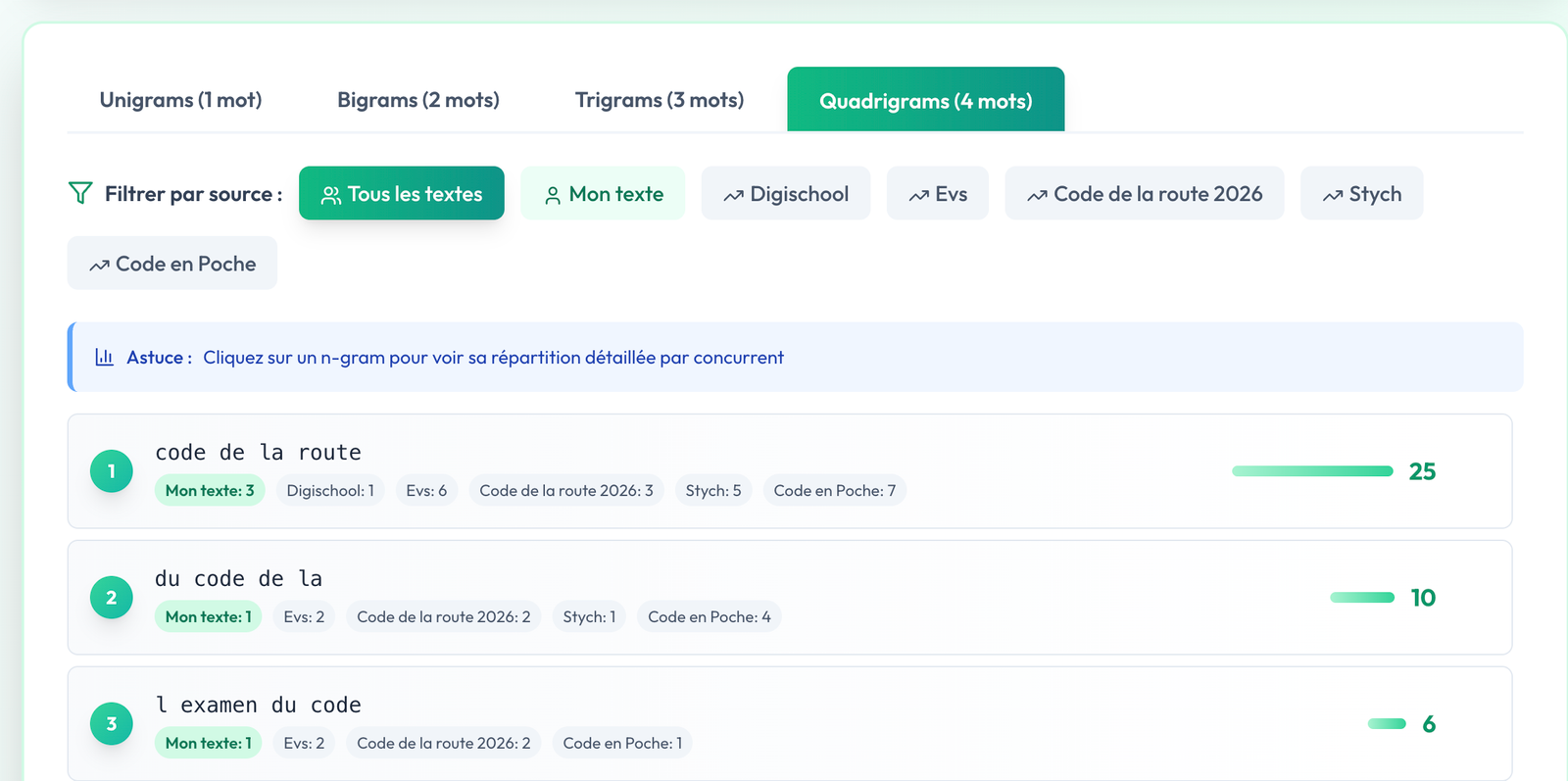The image size is (1568, 781).
Task: Click the "Code en Poche: 7" chip
Action: [x=835, y=490]
